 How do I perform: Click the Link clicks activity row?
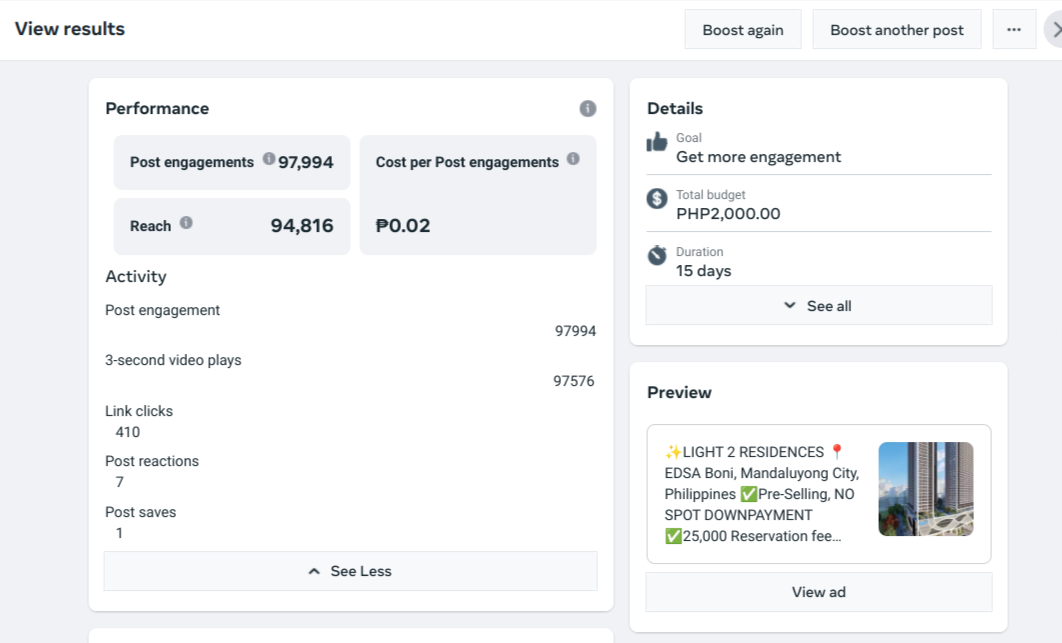(139, 421)
